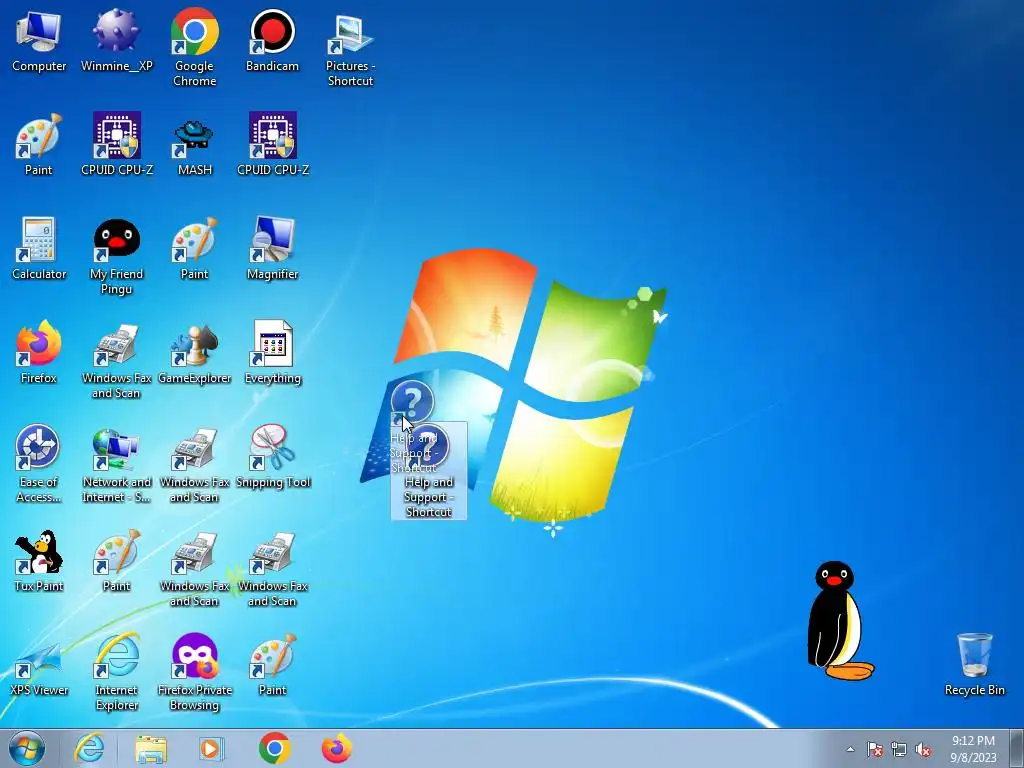Select the Paint shortcut beside Firefox Private Browsing

[272, 665]
